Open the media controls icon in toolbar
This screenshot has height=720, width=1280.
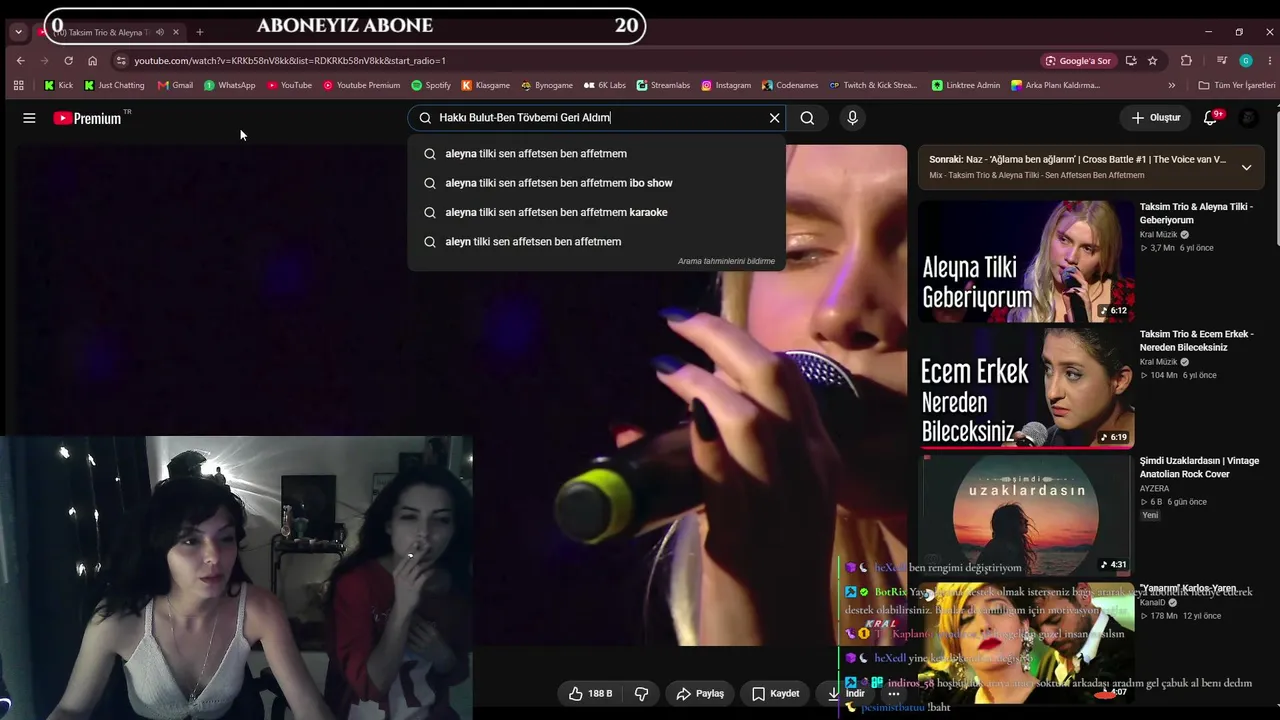click(x=1222, y=60)
